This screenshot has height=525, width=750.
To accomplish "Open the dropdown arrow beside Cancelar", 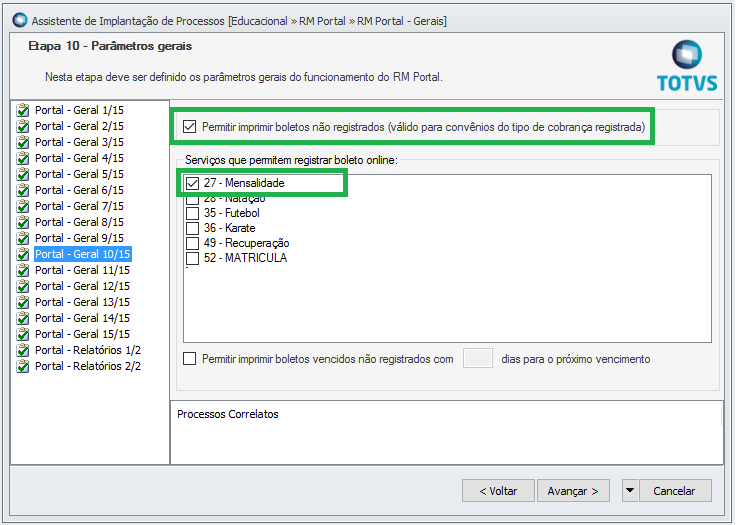I will 629,491.
